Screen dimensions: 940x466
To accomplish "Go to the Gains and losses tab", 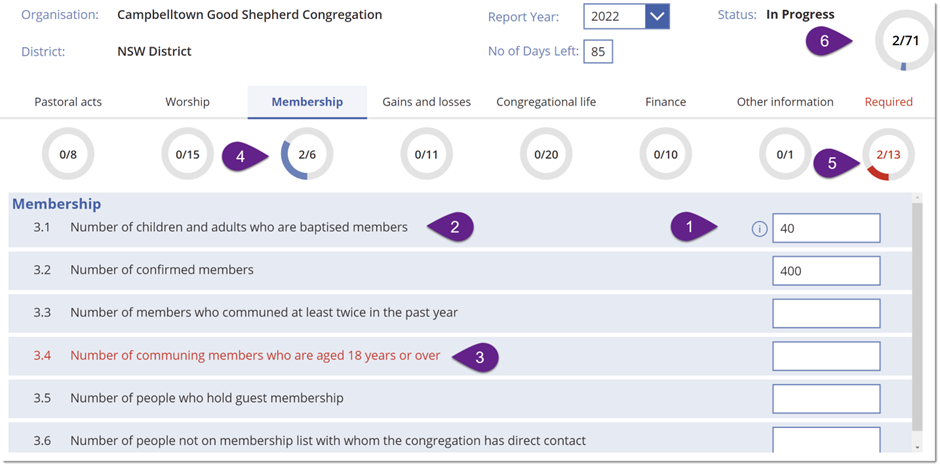I will (426, 102).
